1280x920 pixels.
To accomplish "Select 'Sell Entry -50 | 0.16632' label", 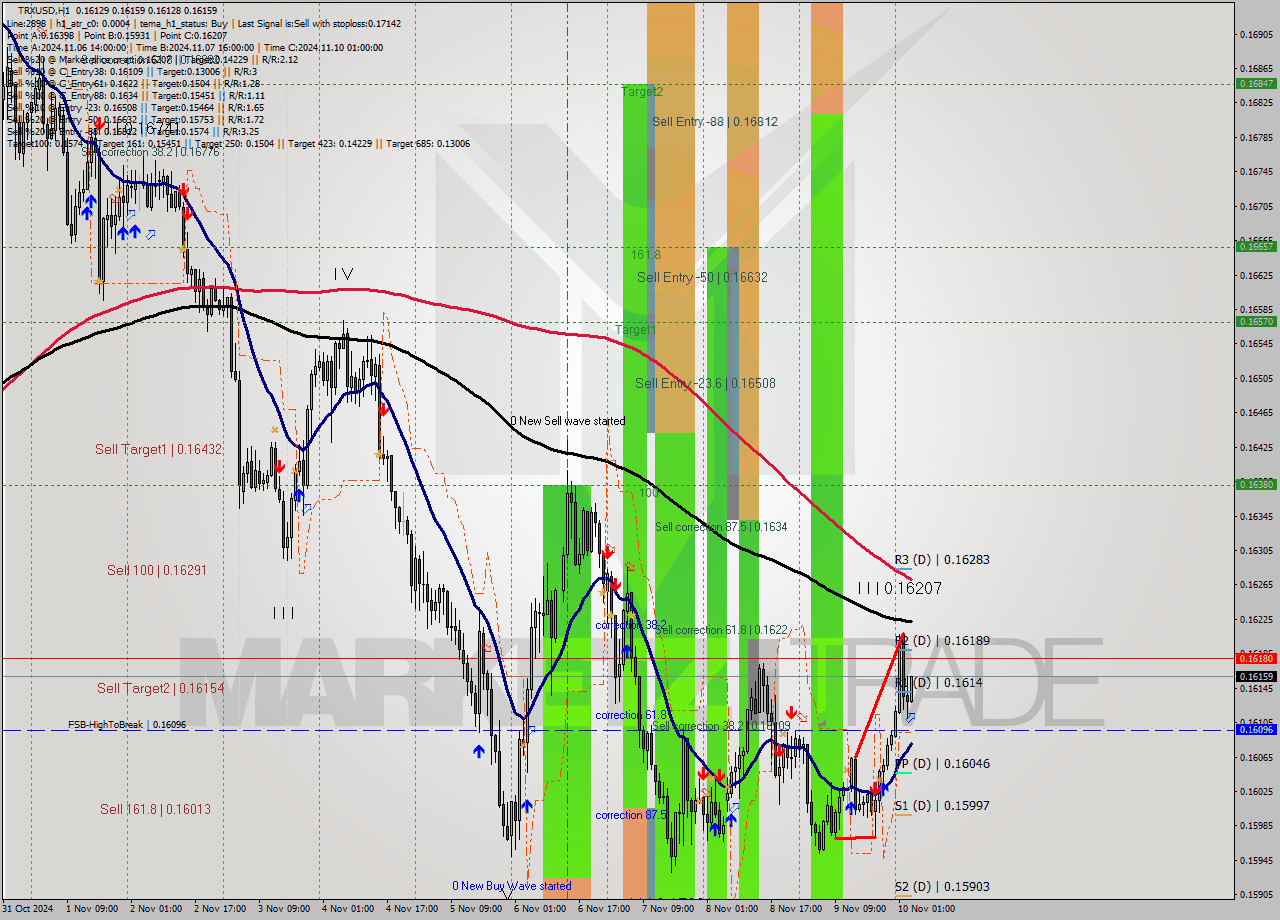I will pyautogui.click(x=702, y=277).
